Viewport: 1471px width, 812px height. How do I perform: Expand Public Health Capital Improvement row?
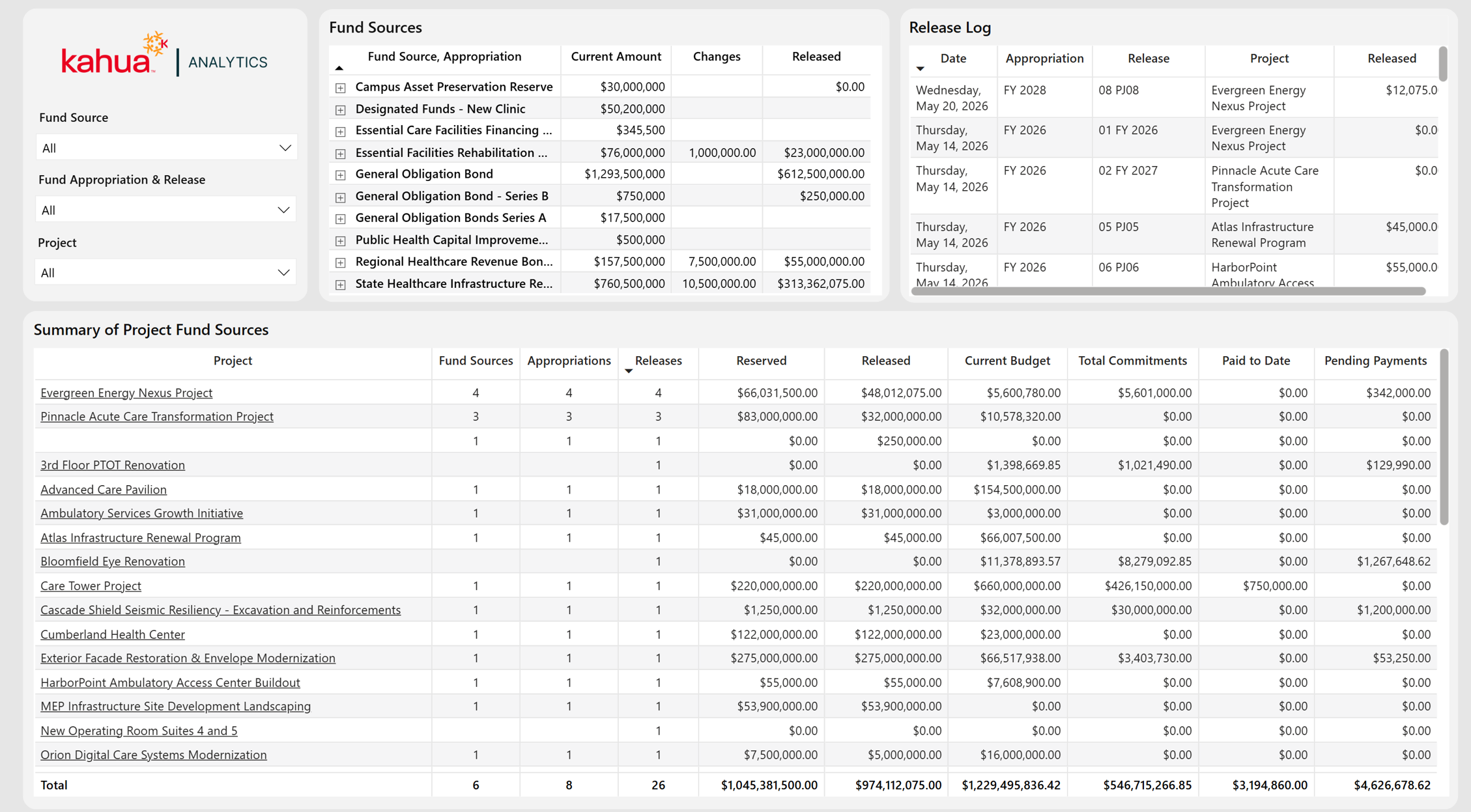pos(340,241)
